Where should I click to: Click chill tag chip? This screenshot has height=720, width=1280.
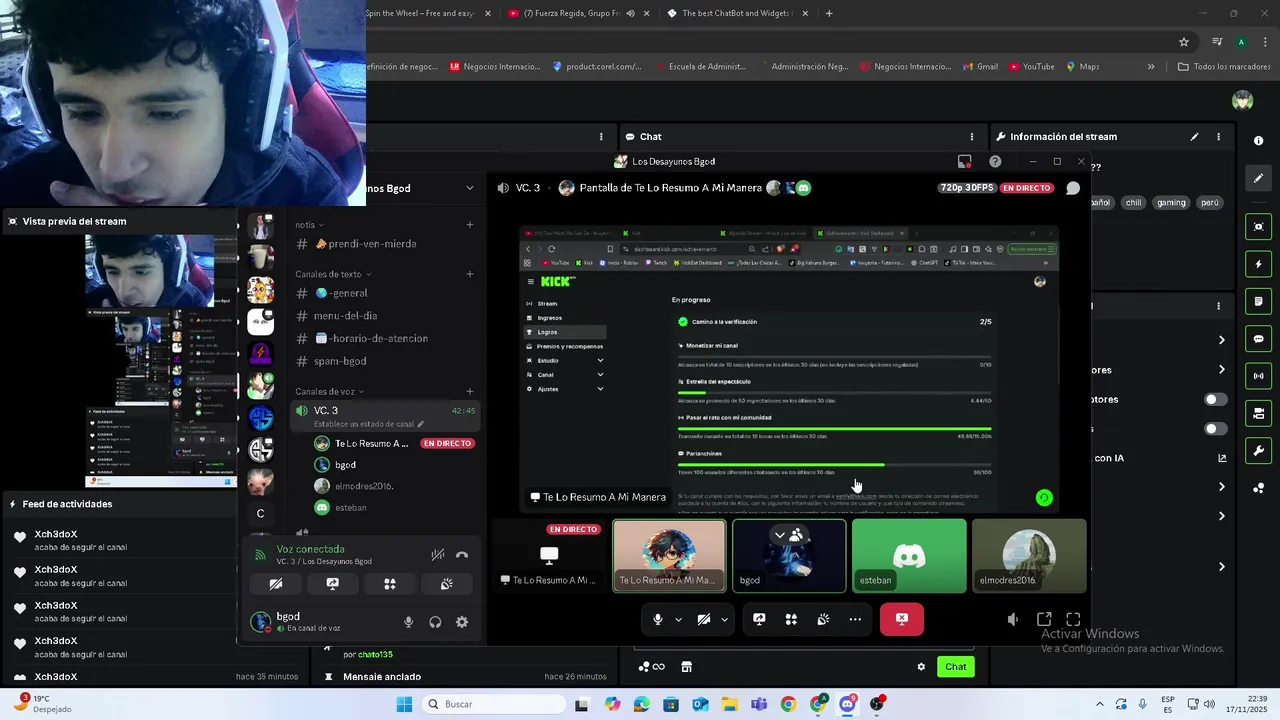(x=1133, y=203)
